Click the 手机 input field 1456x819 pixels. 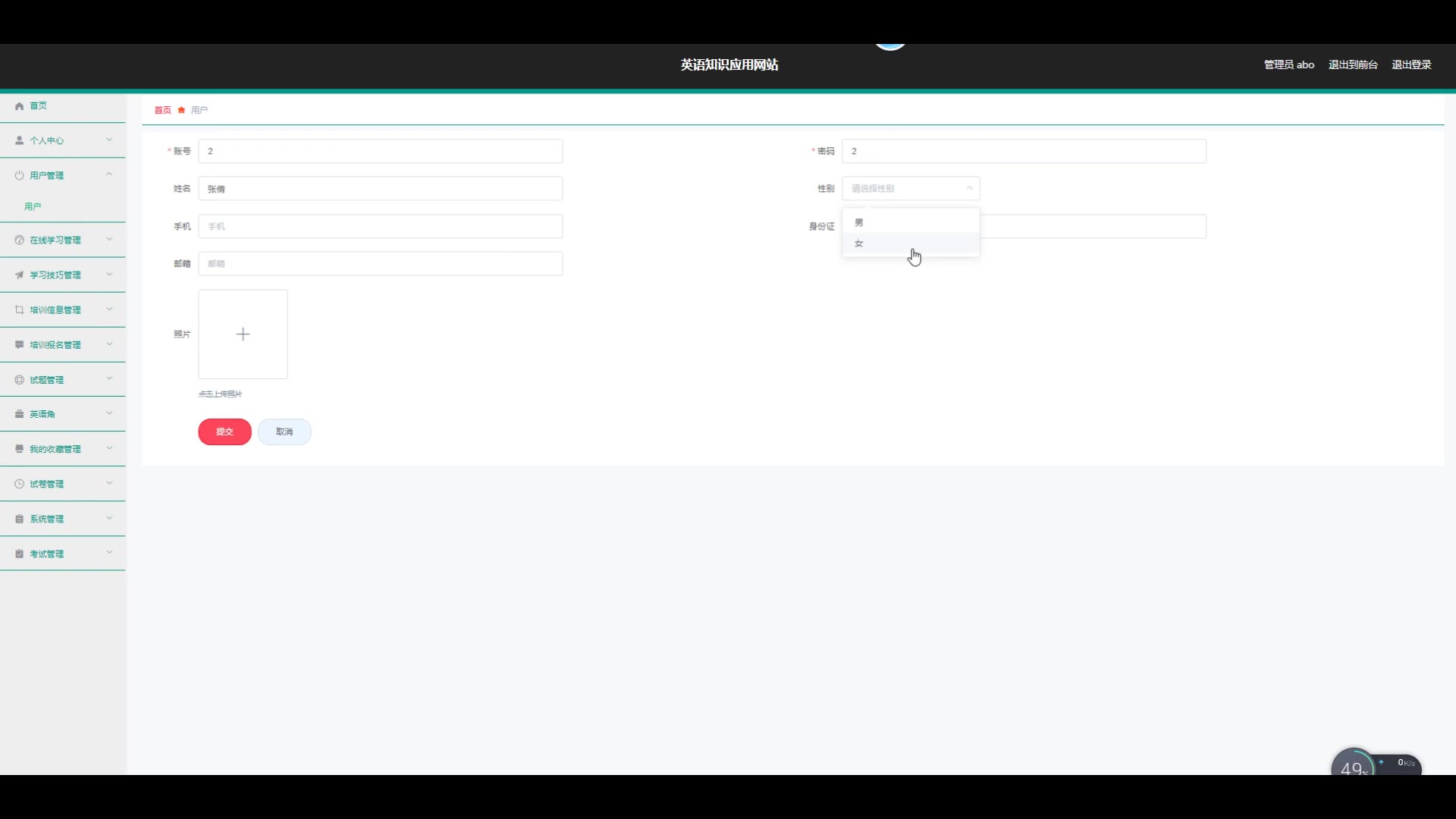pyautogui.click(x=380, y=226)
